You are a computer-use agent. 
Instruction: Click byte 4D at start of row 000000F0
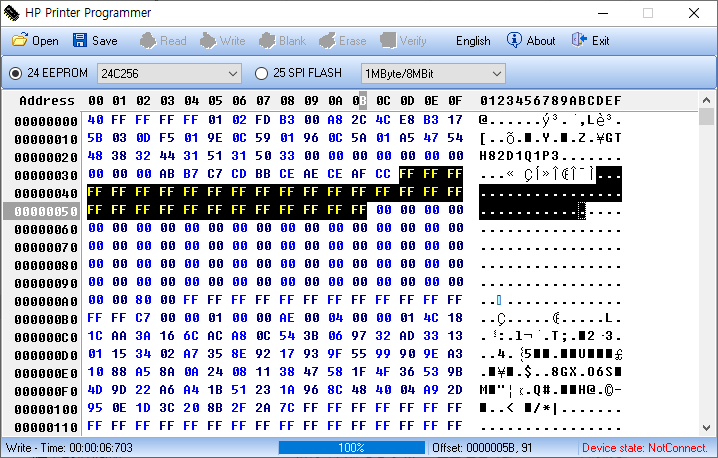tap(95, 390)
